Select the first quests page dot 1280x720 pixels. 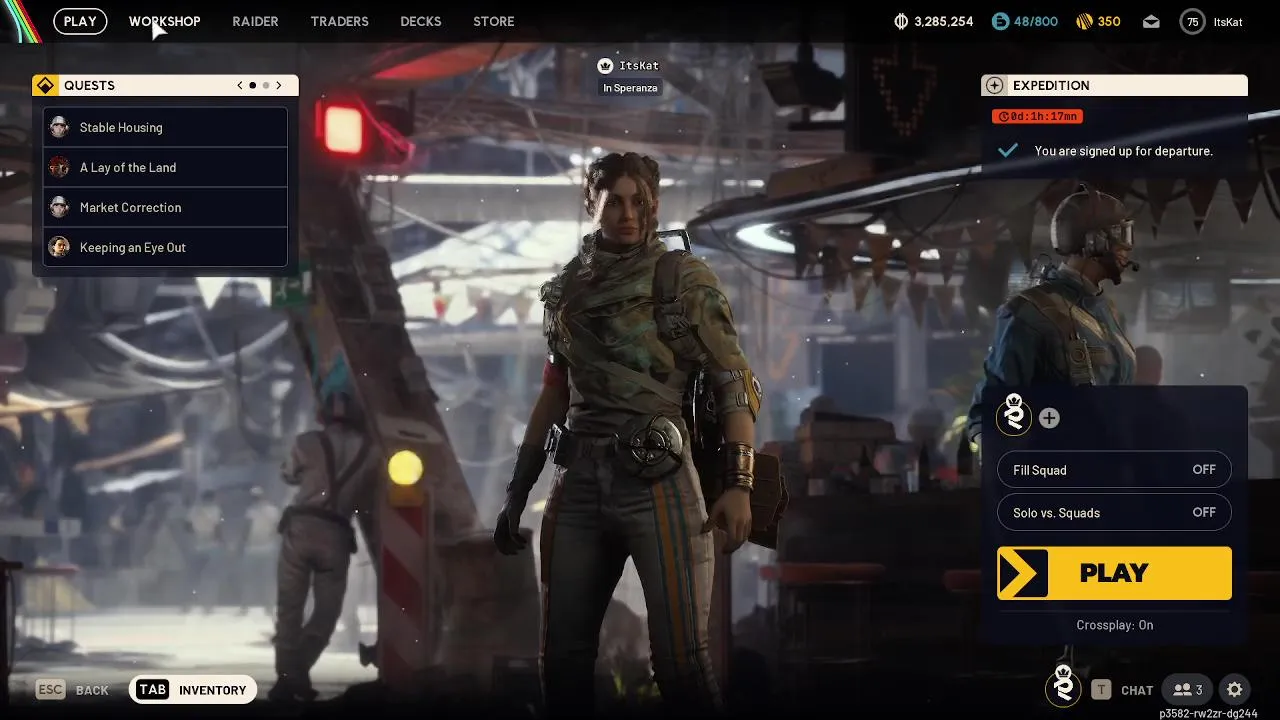point(253,85)
